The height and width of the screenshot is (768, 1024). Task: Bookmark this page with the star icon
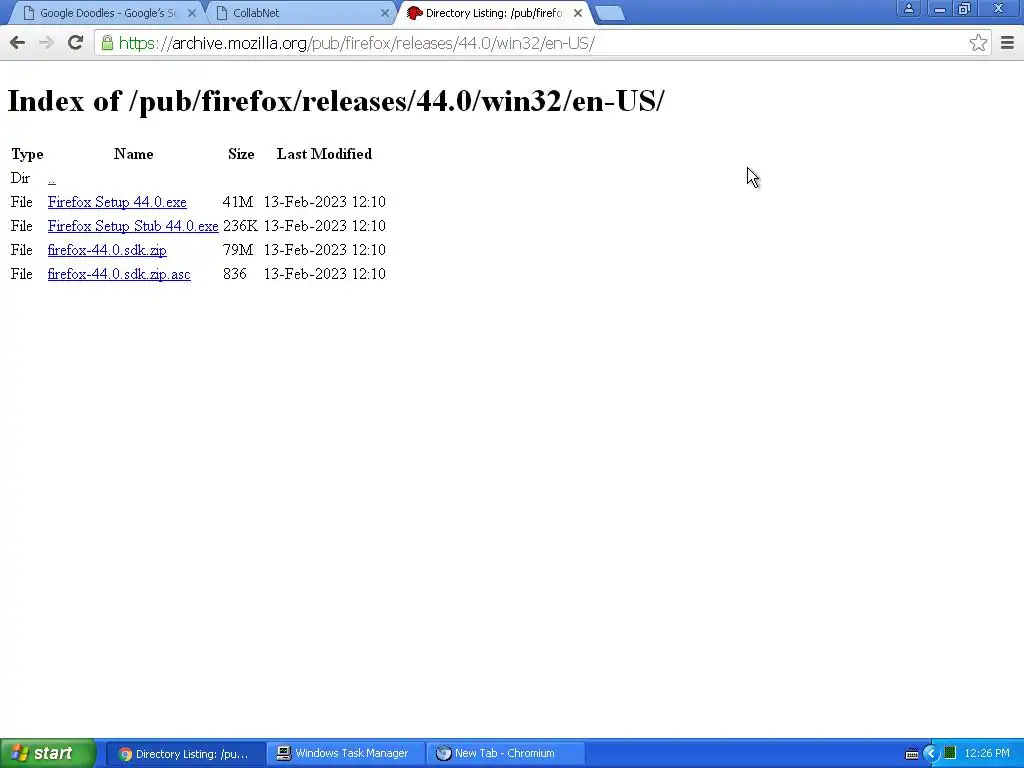tap(978, 43)
